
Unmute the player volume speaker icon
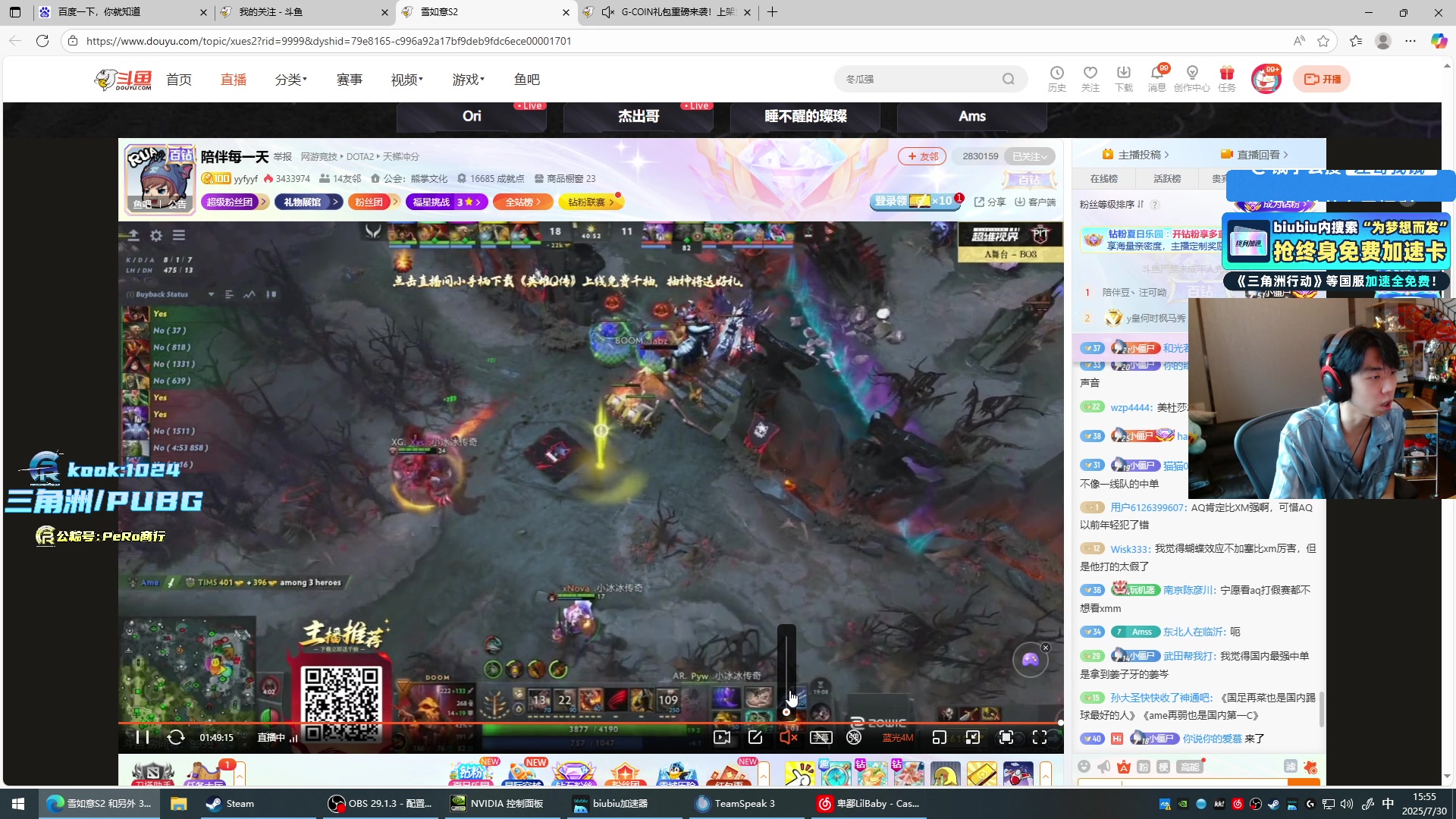(788, 737)
